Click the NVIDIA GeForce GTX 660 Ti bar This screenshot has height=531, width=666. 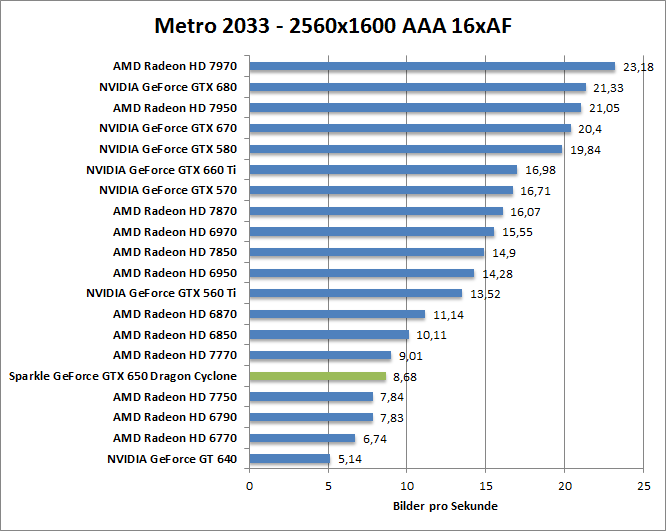point(382,170)
